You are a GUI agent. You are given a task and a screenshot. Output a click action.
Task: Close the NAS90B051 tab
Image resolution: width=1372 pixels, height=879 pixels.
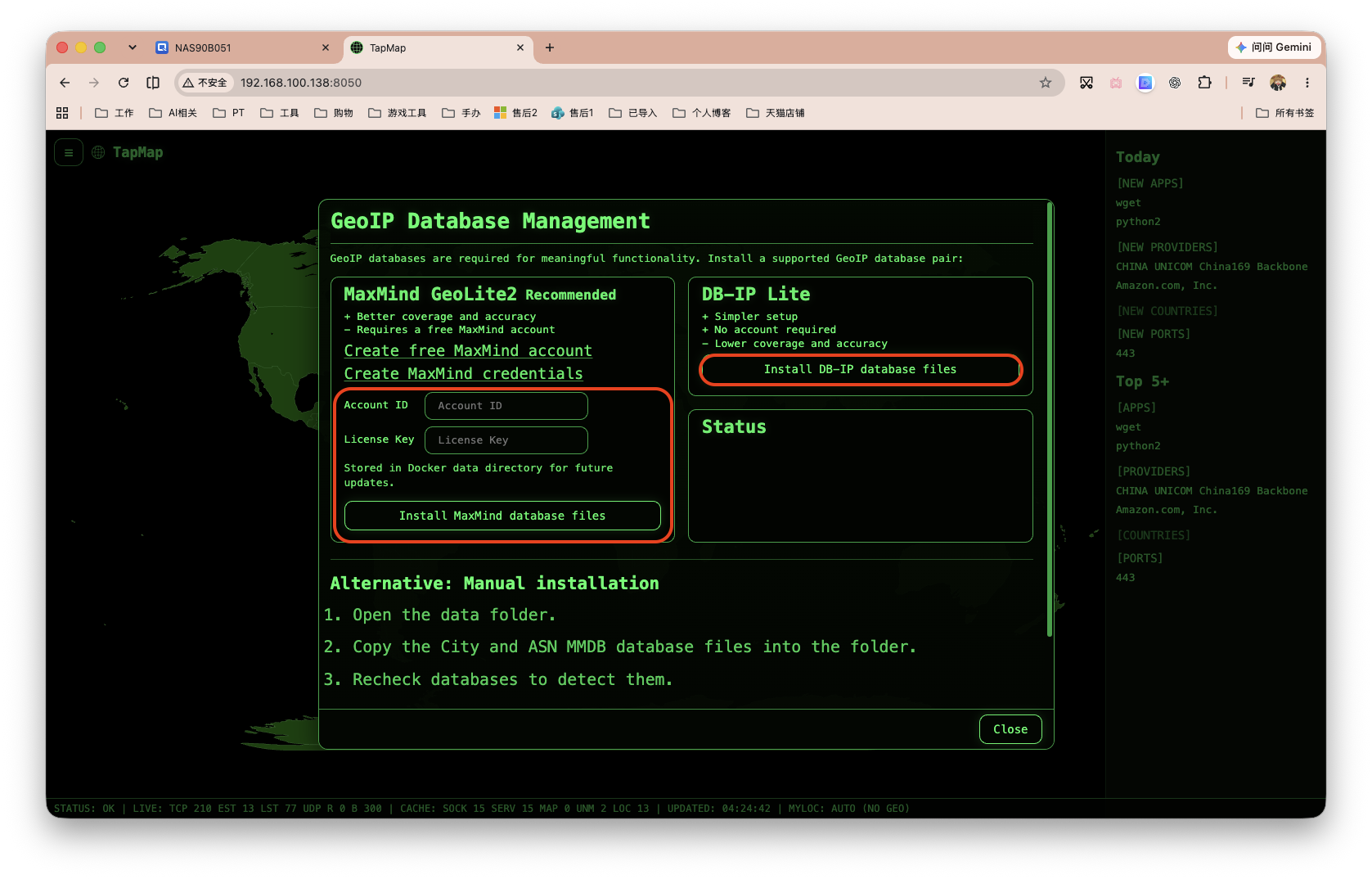tap(326, 47)
